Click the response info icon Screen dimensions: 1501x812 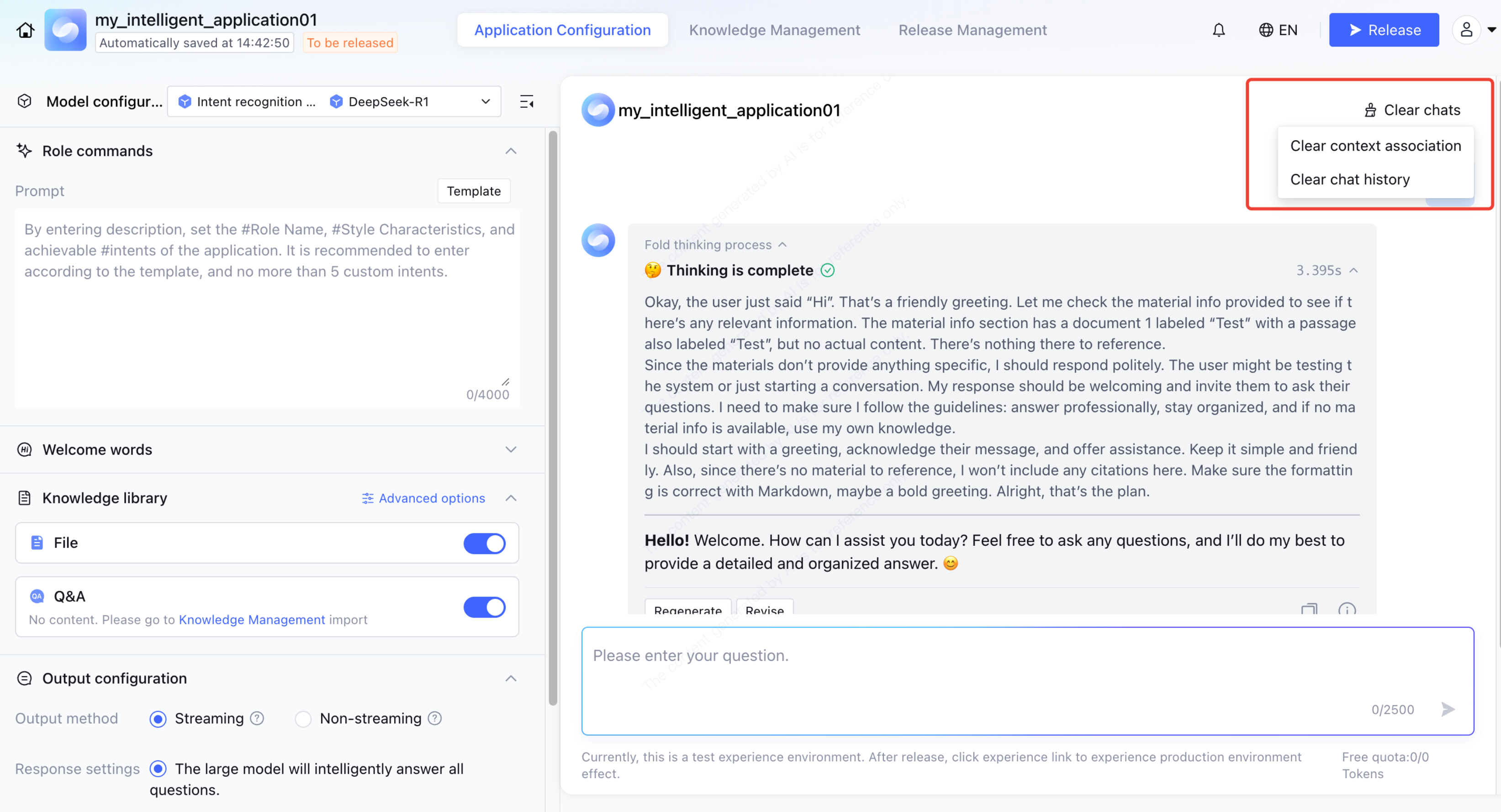click(1347, 609)
